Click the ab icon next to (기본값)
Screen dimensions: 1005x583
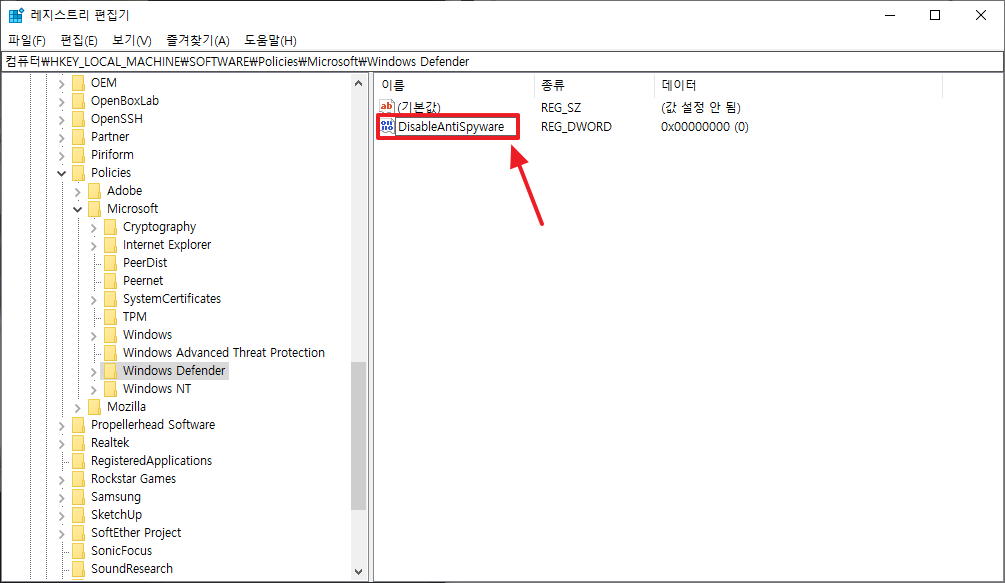coord(387,107)
